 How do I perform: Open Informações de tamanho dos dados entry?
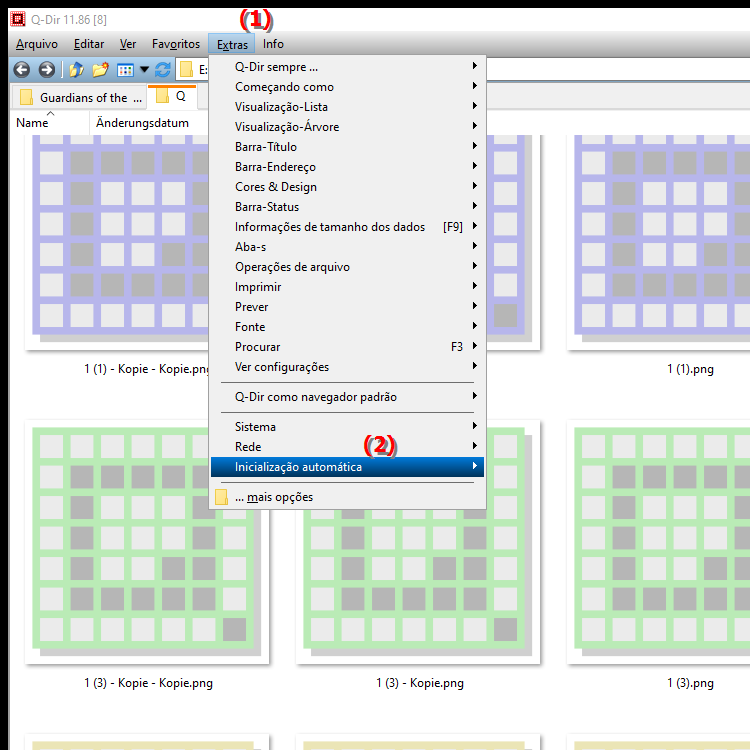[347, 227]
